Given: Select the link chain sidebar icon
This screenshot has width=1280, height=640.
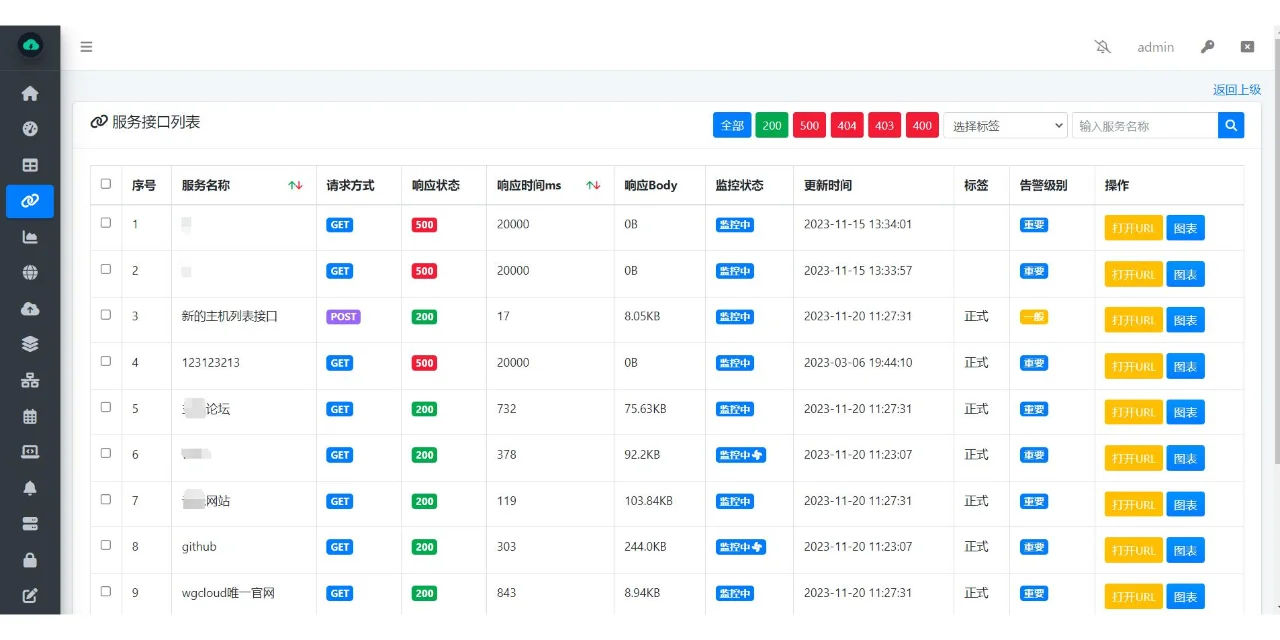Looking at the screenshot, I should 30,201.
